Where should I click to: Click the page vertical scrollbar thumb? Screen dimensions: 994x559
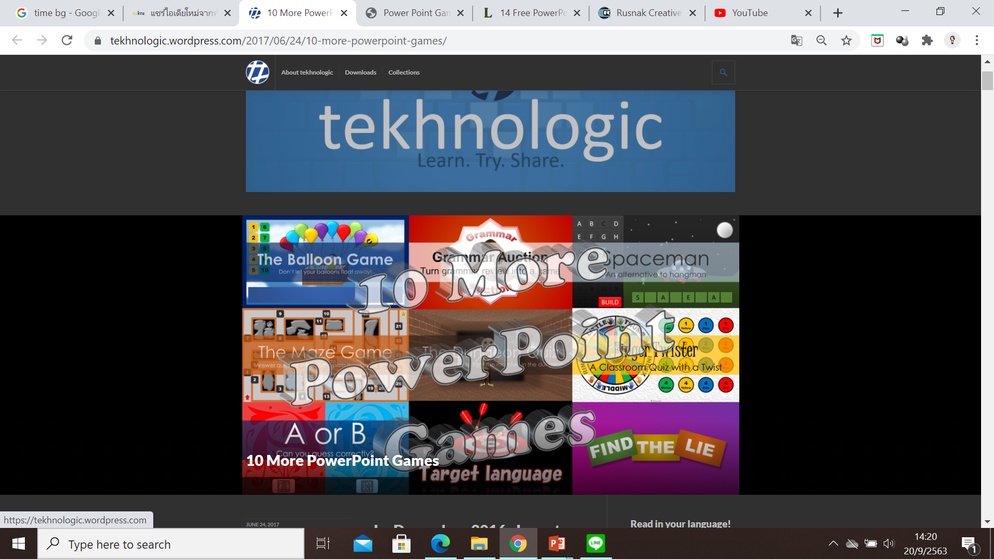[987, 80]
